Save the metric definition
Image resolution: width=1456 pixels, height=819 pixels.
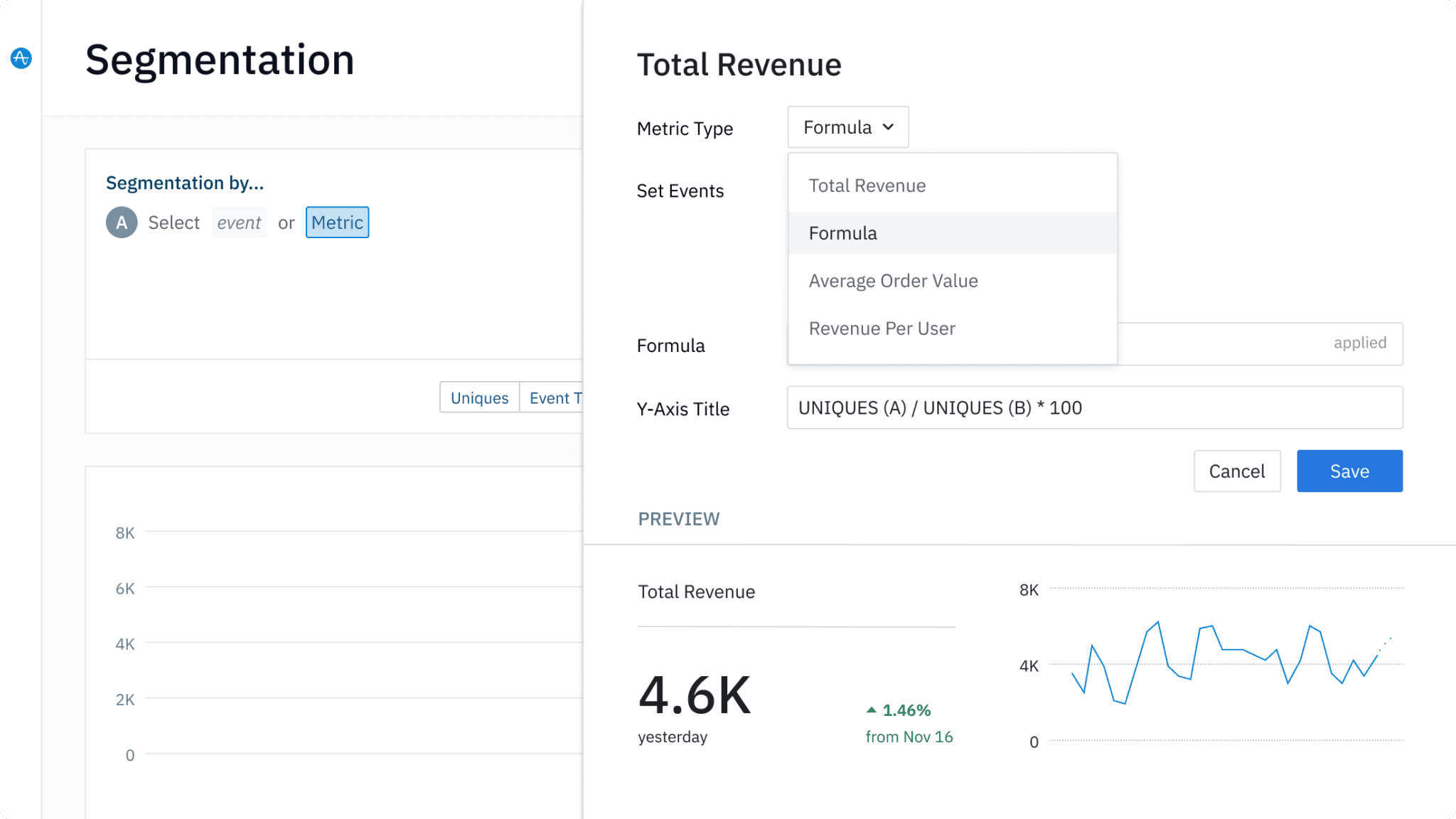pyautogui.click(x=1349, y=471)
